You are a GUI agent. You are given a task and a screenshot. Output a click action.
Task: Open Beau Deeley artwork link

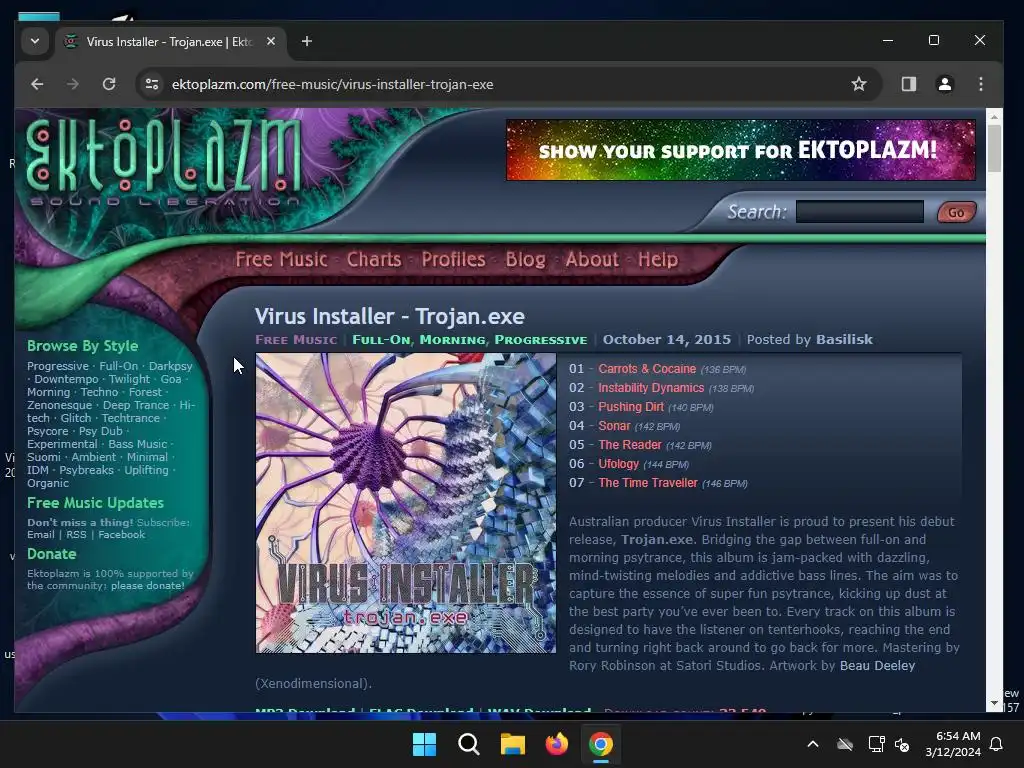(877, 665)
